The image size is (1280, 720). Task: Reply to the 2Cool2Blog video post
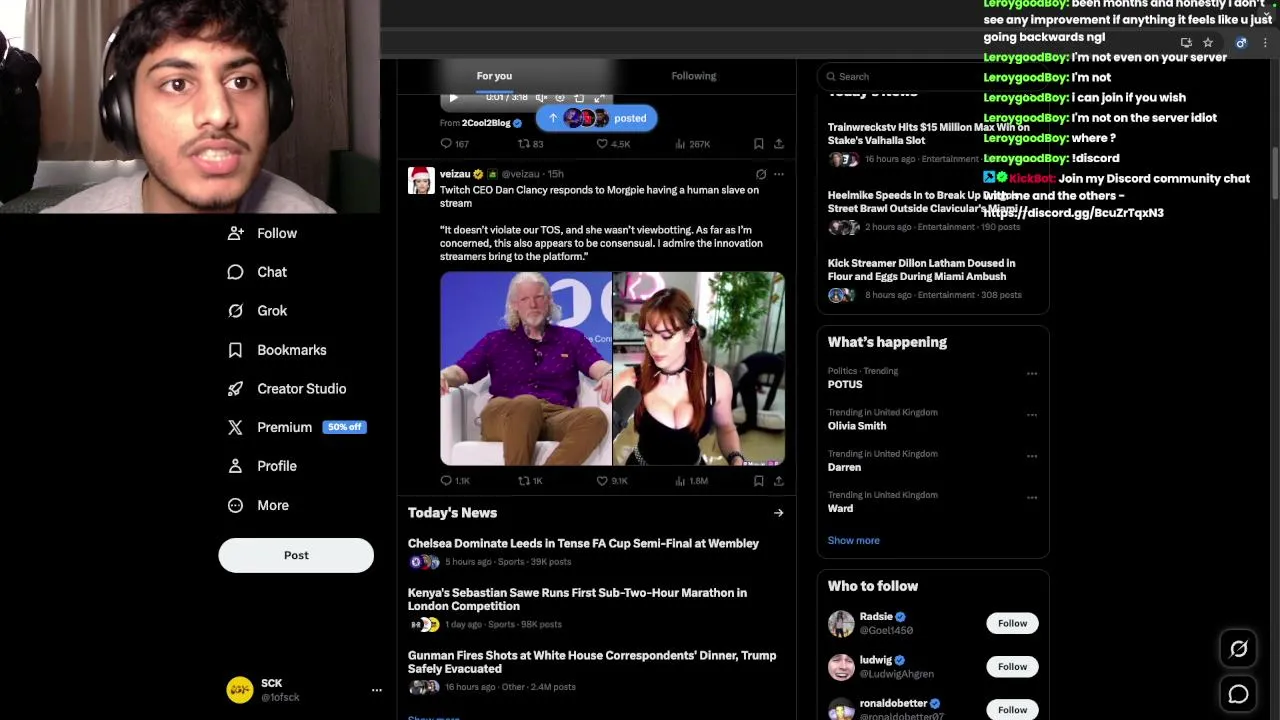point(454,144)
